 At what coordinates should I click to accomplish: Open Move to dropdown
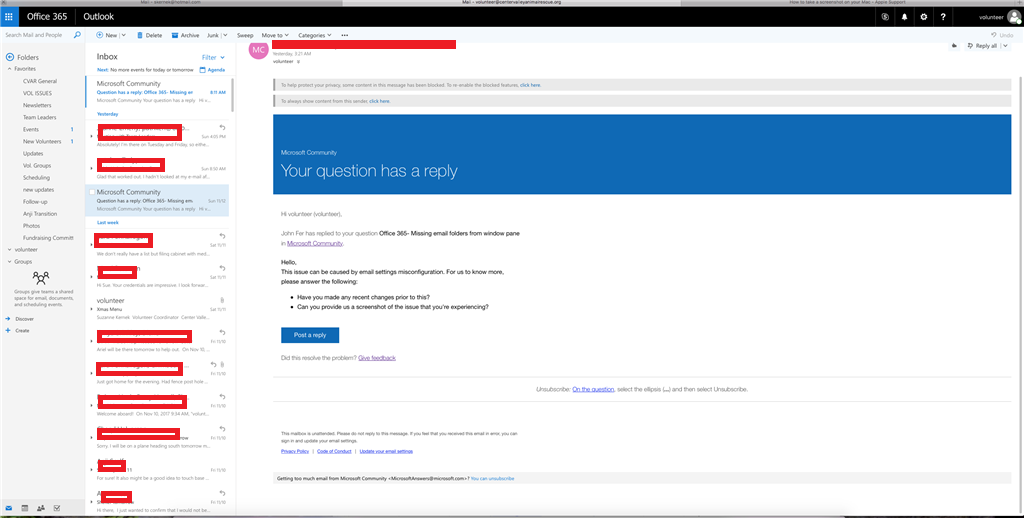[275, 35]
